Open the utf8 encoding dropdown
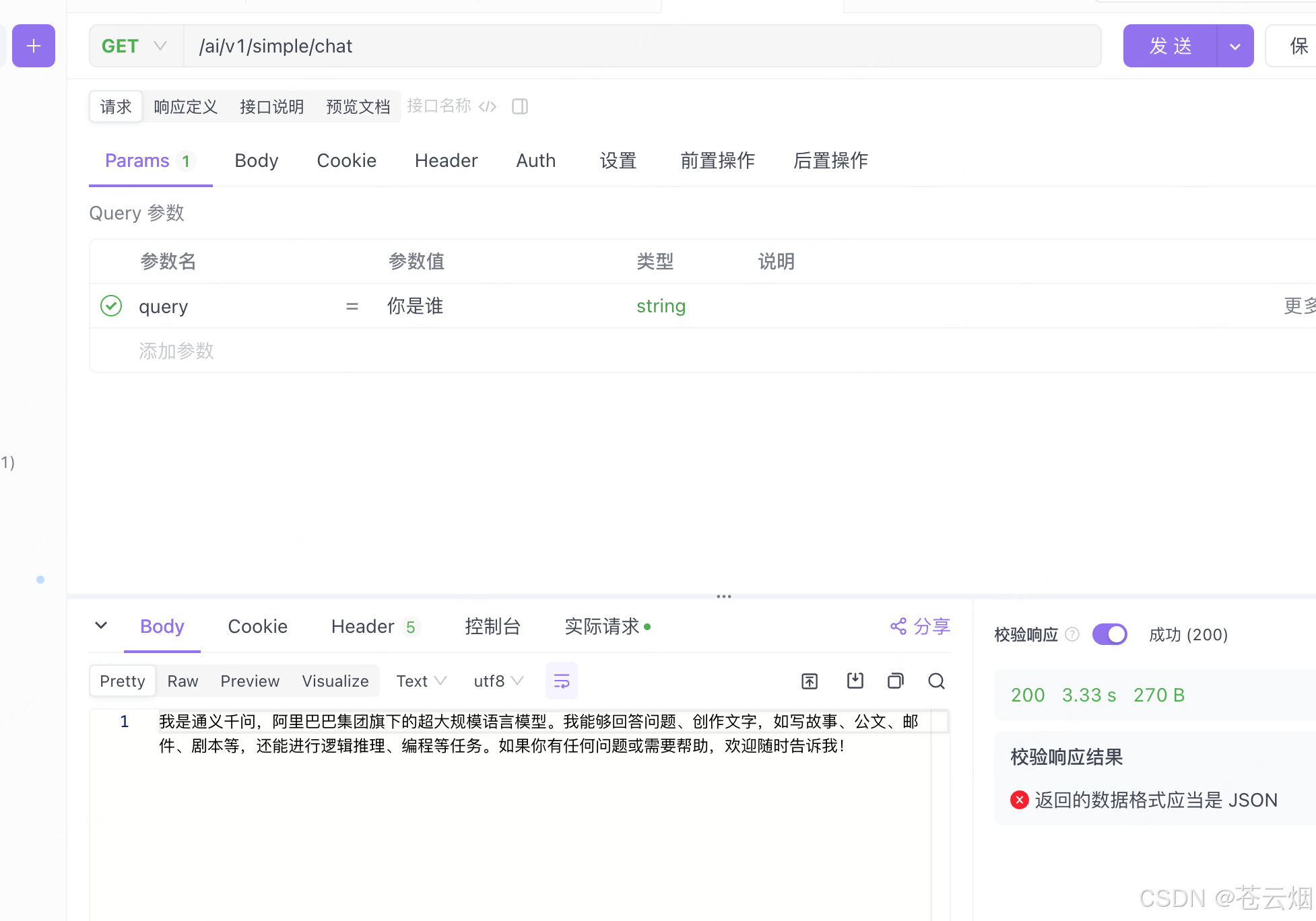Screen dimensions: 1316x921 (498, 681)
